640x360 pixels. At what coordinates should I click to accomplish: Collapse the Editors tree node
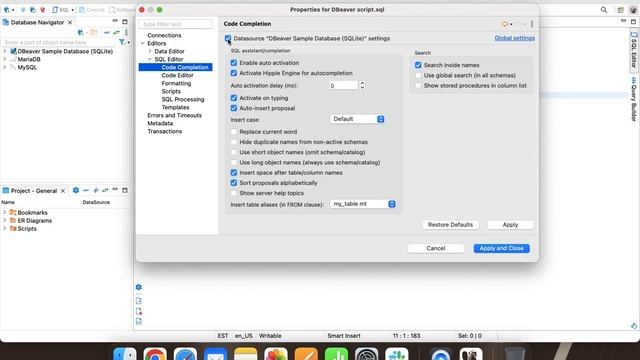click(x=142, y=43)
